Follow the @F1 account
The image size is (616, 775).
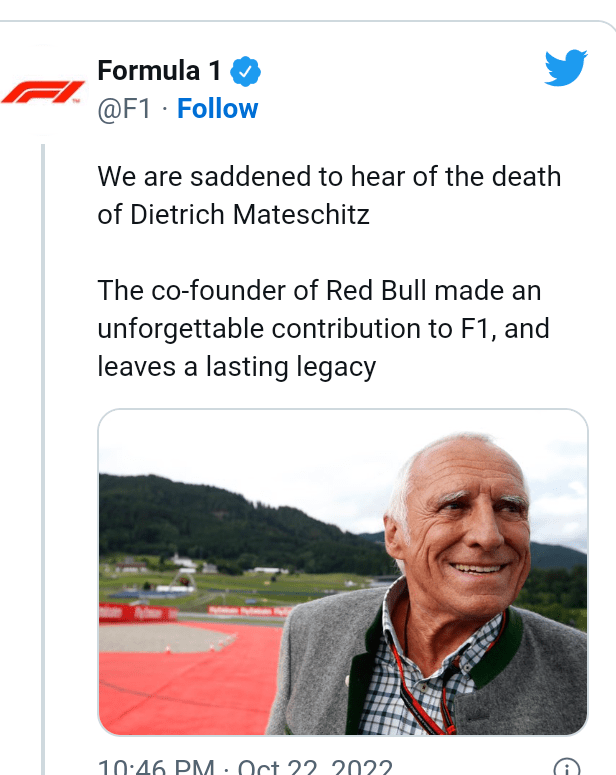(x=217, y=108)
